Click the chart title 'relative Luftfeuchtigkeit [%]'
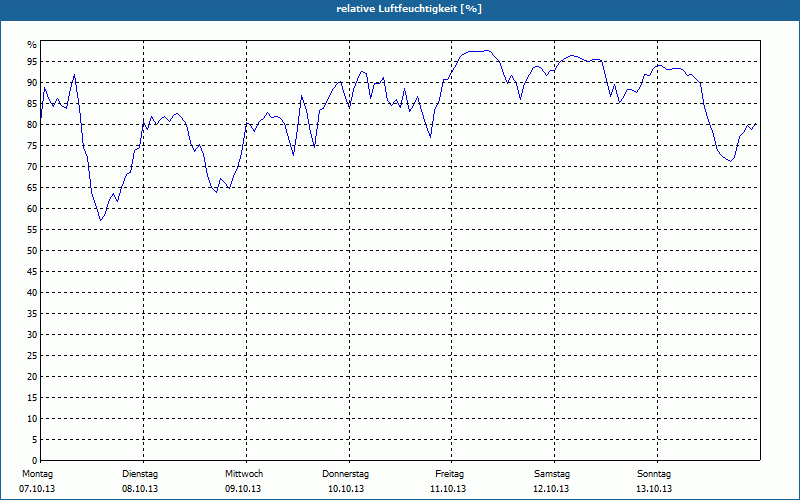The image size is (800, 500). [x=409, y=9]
